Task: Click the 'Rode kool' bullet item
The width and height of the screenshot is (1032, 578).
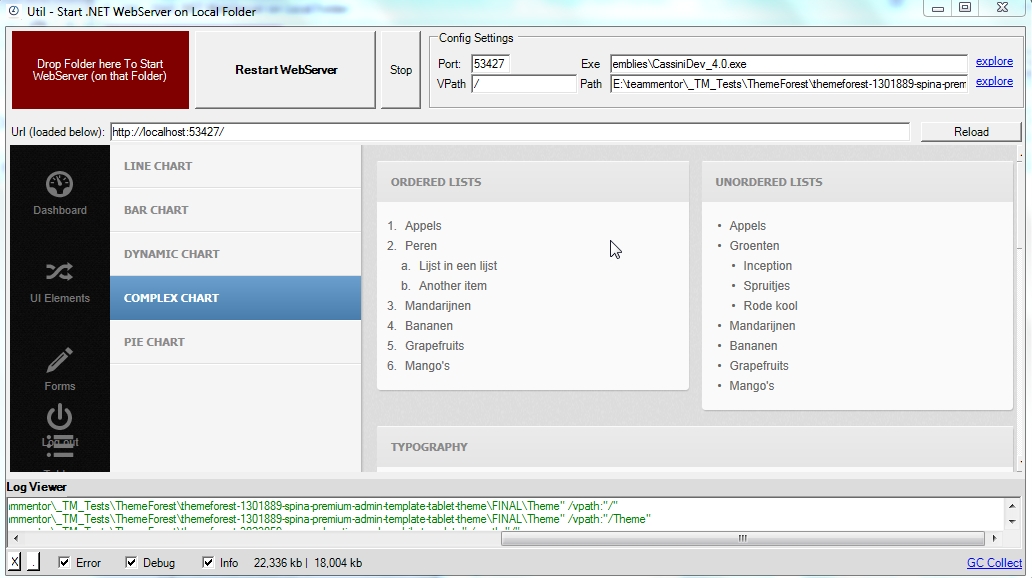Action: pos(770,305)
